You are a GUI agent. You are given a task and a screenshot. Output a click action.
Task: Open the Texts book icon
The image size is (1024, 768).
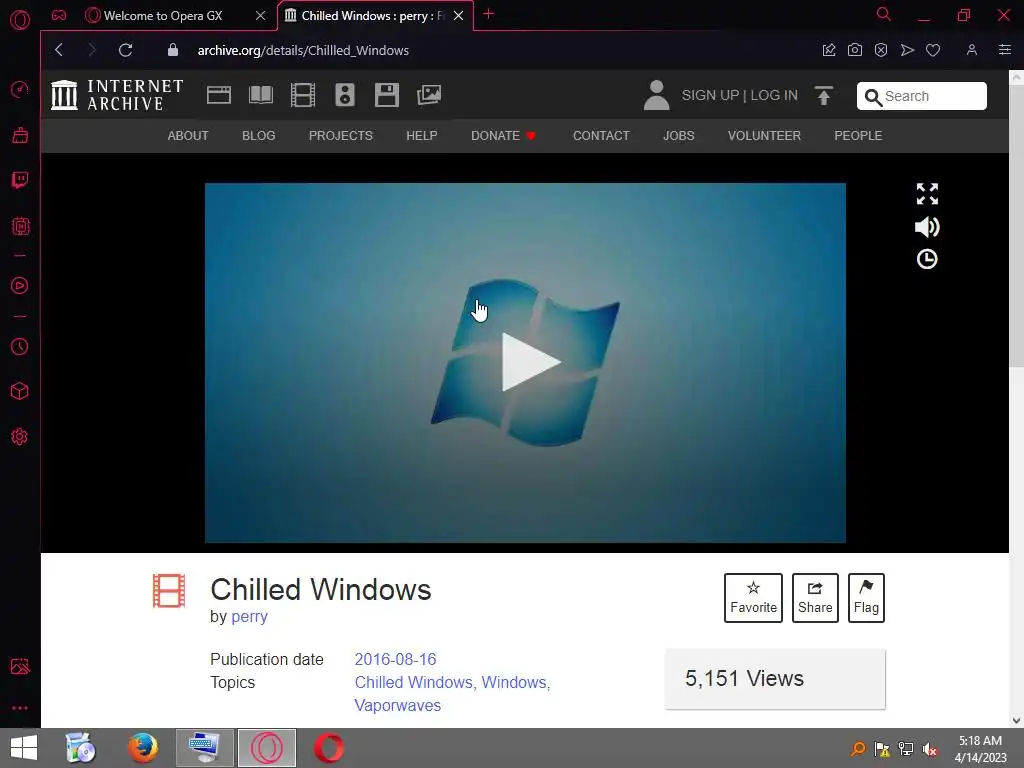(261, 95)
